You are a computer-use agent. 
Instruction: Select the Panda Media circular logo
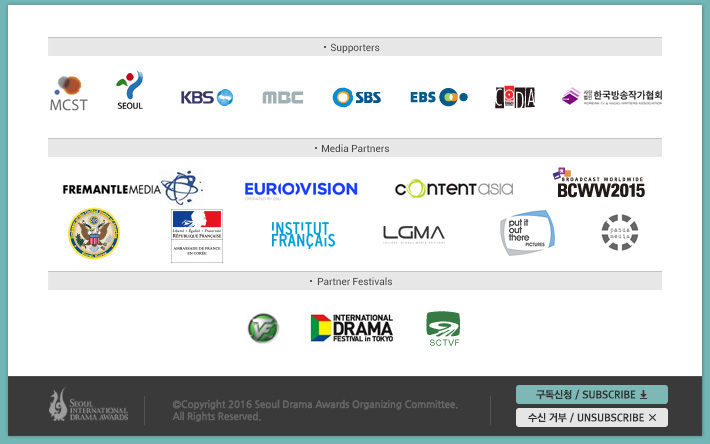pyautogui.click(x=620, y=232)
